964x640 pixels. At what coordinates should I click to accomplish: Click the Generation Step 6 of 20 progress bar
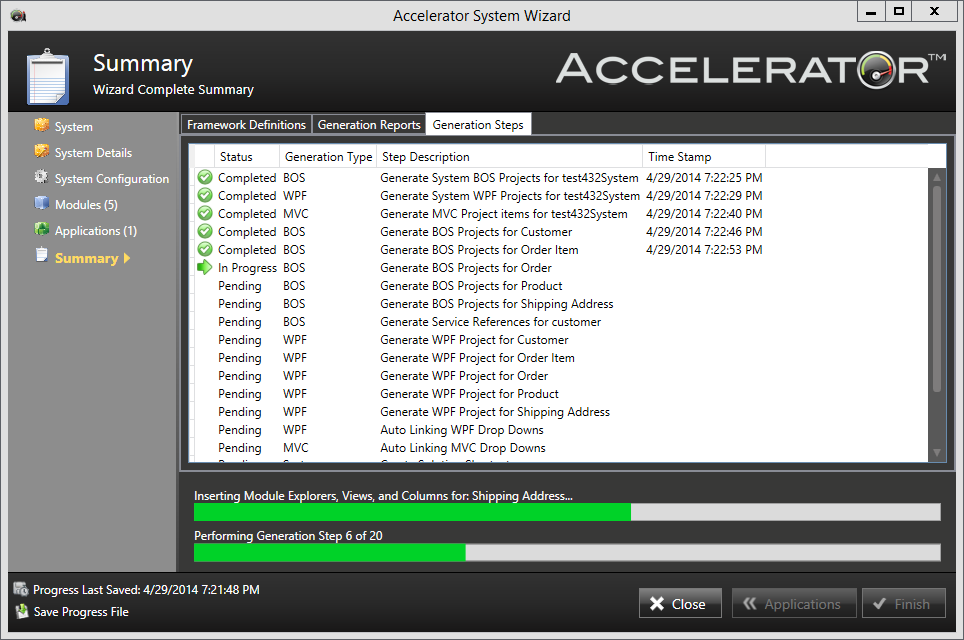567,552
